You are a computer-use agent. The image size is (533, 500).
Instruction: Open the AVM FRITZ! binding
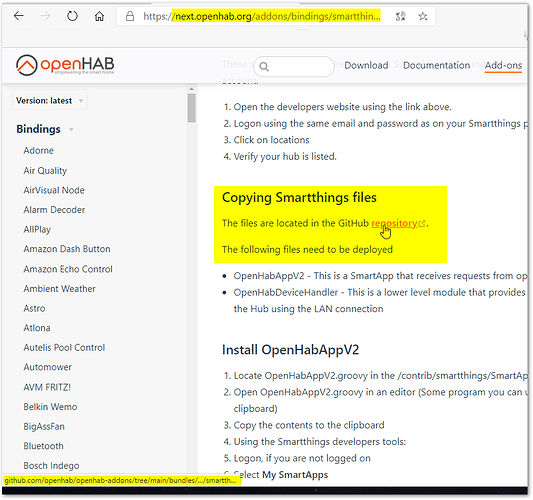click(47, 387)
